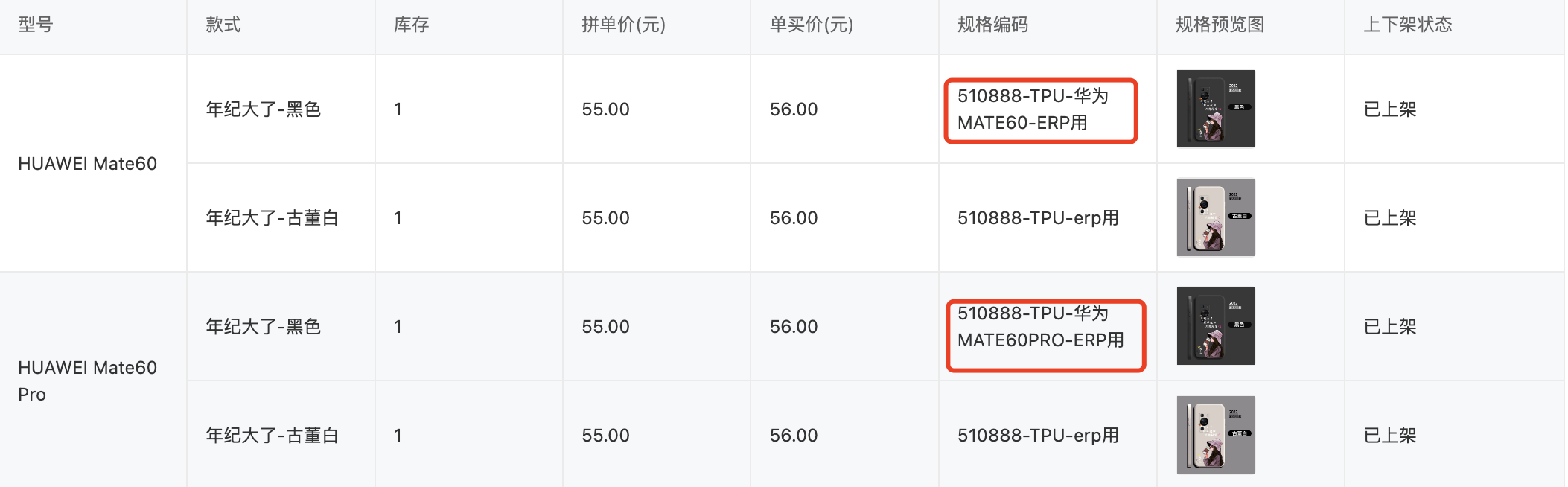This screenshot has height=487, width=1568.
Task: Select the HUAWEI Mate60 (non-Pro) model cell
Action: (87, 164)
